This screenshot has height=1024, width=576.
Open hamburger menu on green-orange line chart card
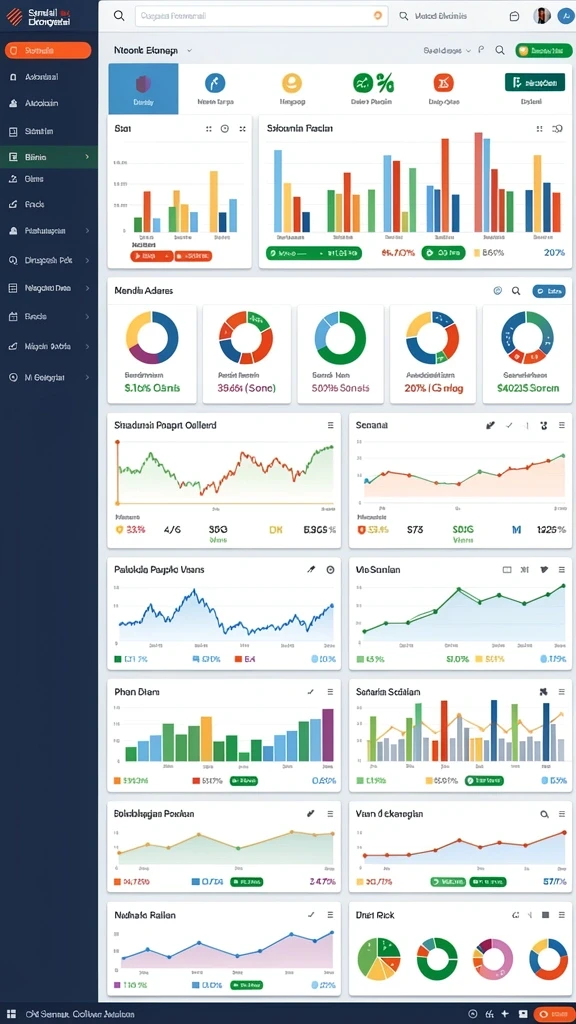pyautogui.click(x=330, y=424)
